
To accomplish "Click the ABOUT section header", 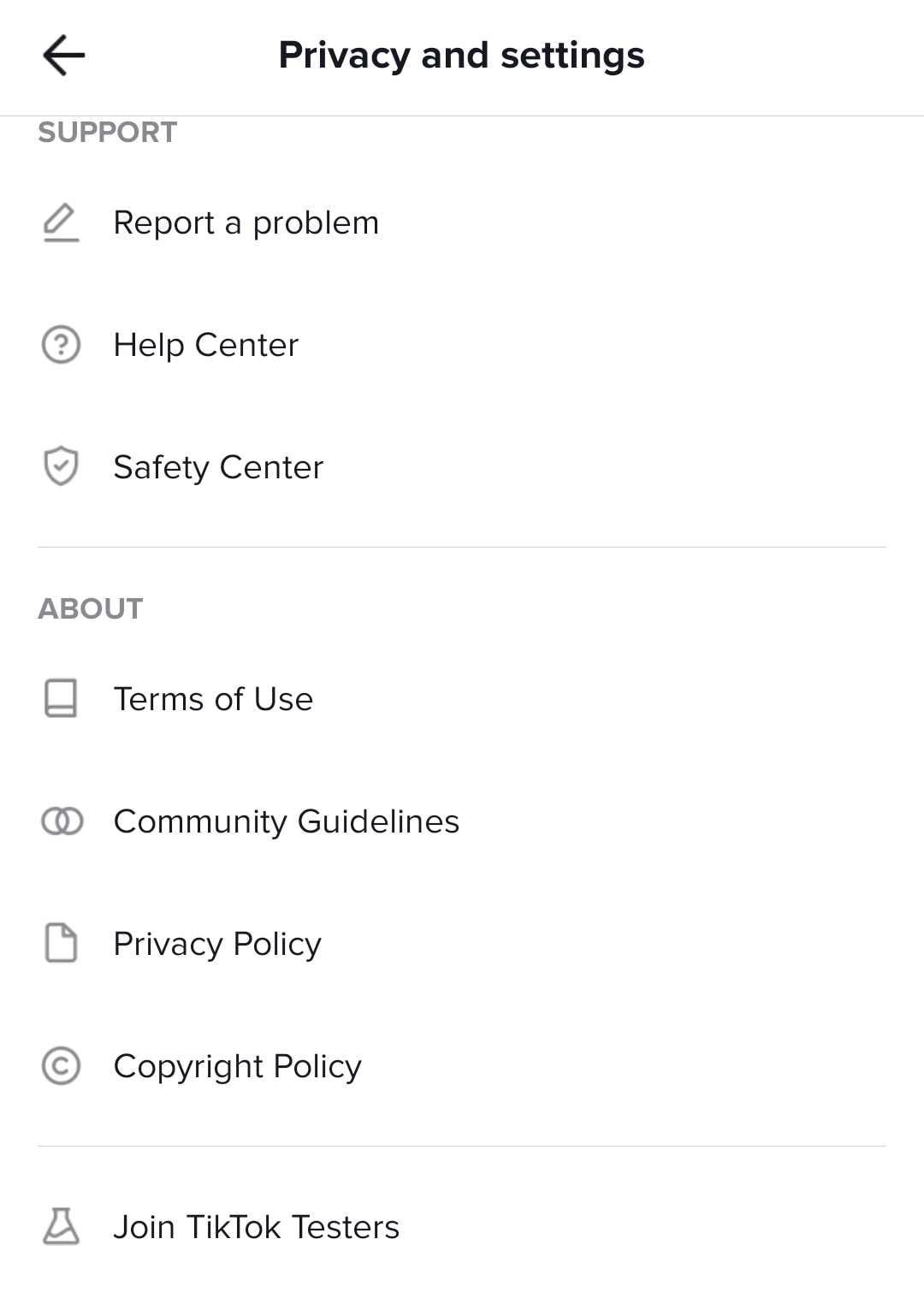I will tap(91, 608).
